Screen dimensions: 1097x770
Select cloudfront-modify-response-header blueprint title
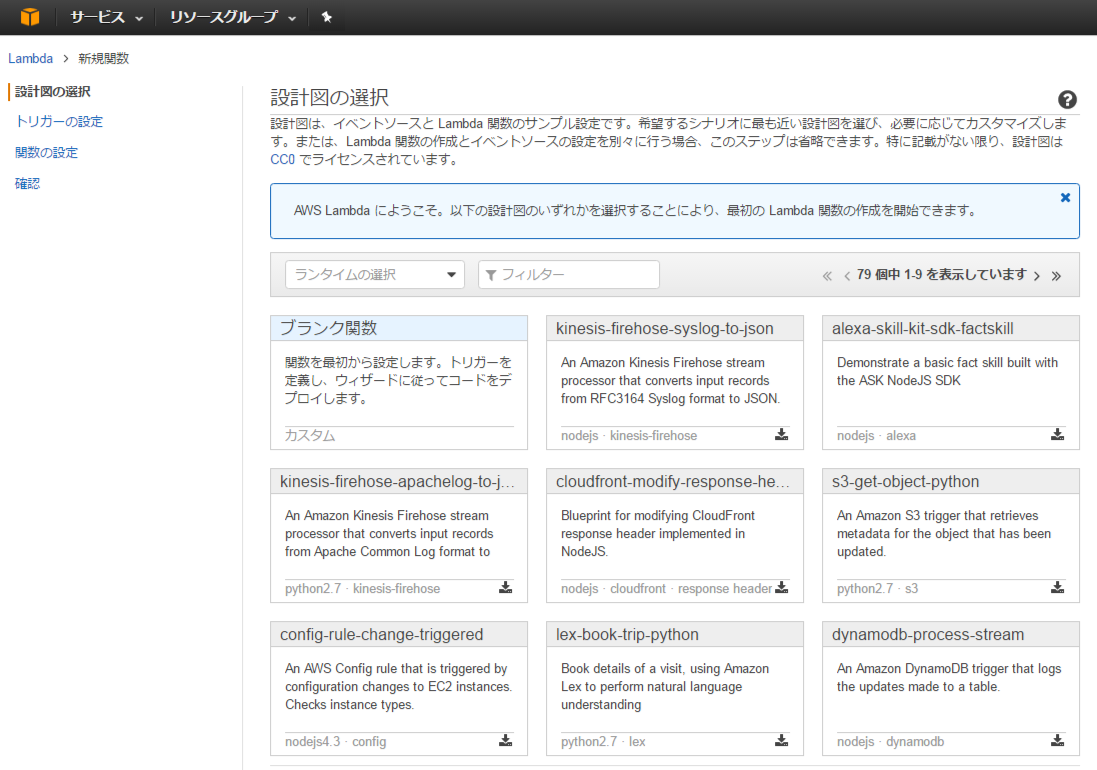coord(672,482)
